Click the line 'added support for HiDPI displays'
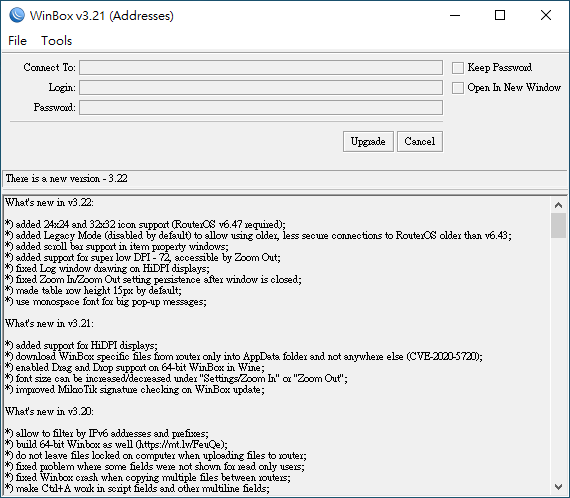 pyautogui.click(x=81, y=345)
